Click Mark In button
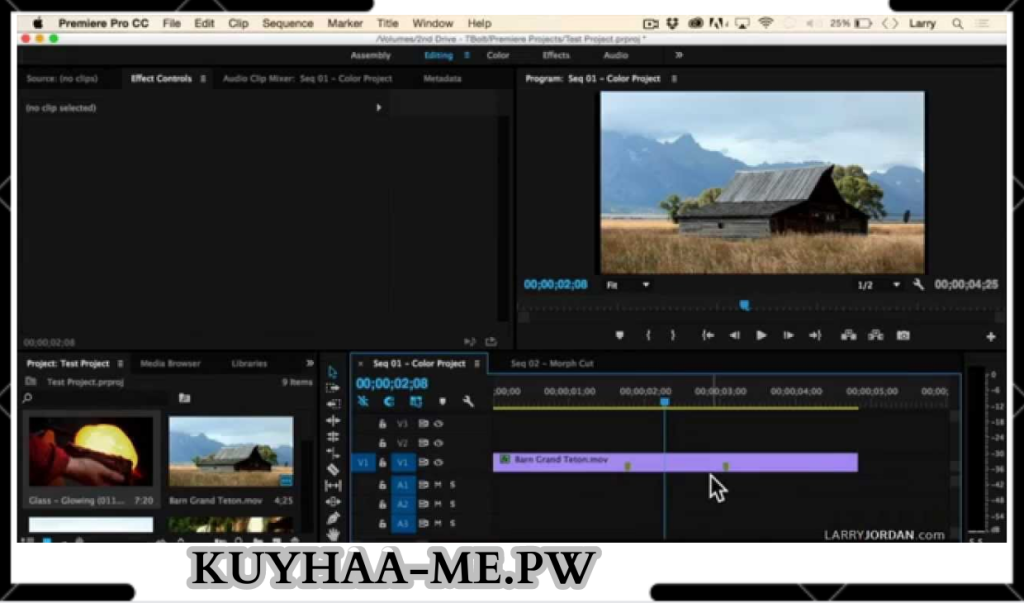1024x603 pixels. (648, 335)
